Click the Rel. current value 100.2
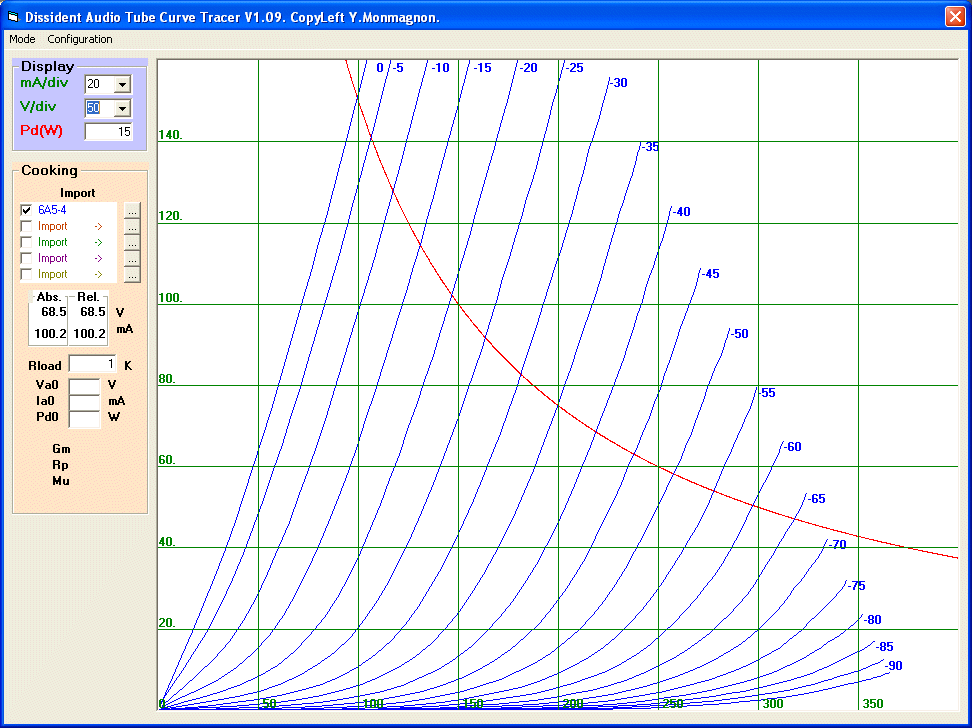The image size is (972, 728). (89, 334)
